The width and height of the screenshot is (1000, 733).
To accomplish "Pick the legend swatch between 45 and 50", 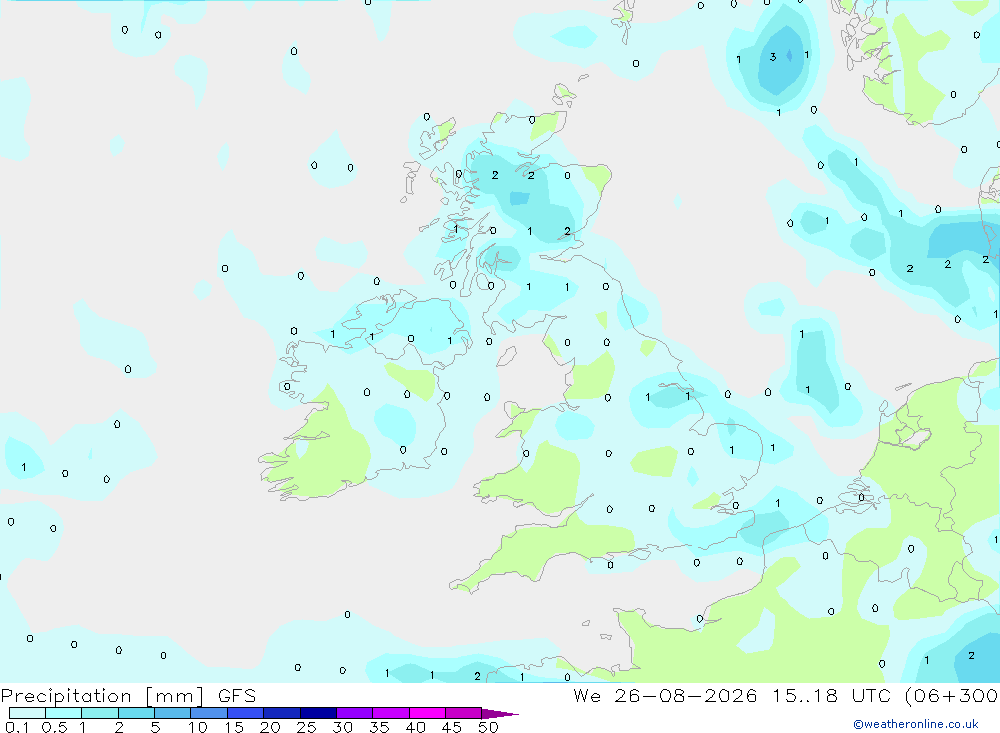I will [464, 713].
